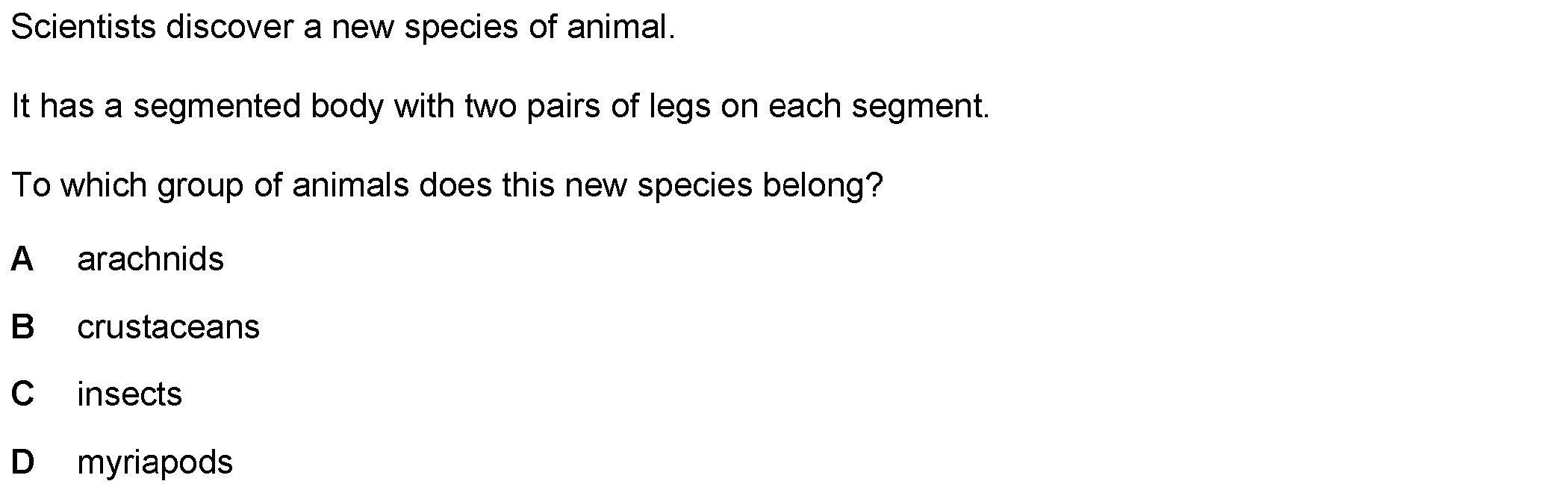Choose the 'arachnids' answer text
The width and height of the screenshot is (1568, 490).
click(x=150, y=259)
